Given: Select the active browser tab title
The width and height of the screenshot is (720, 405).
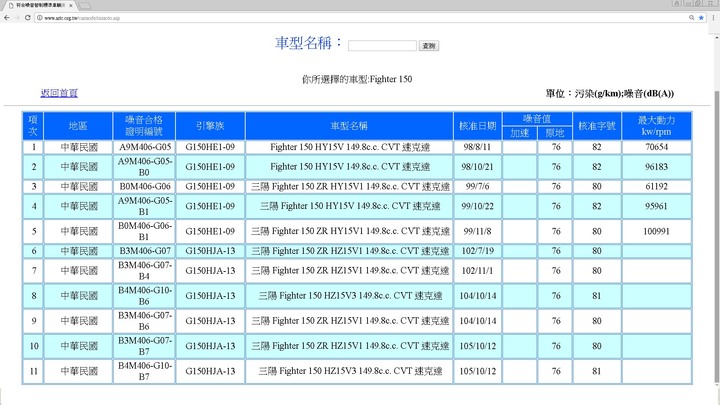Looking at the screenshot, I should 40,5.
